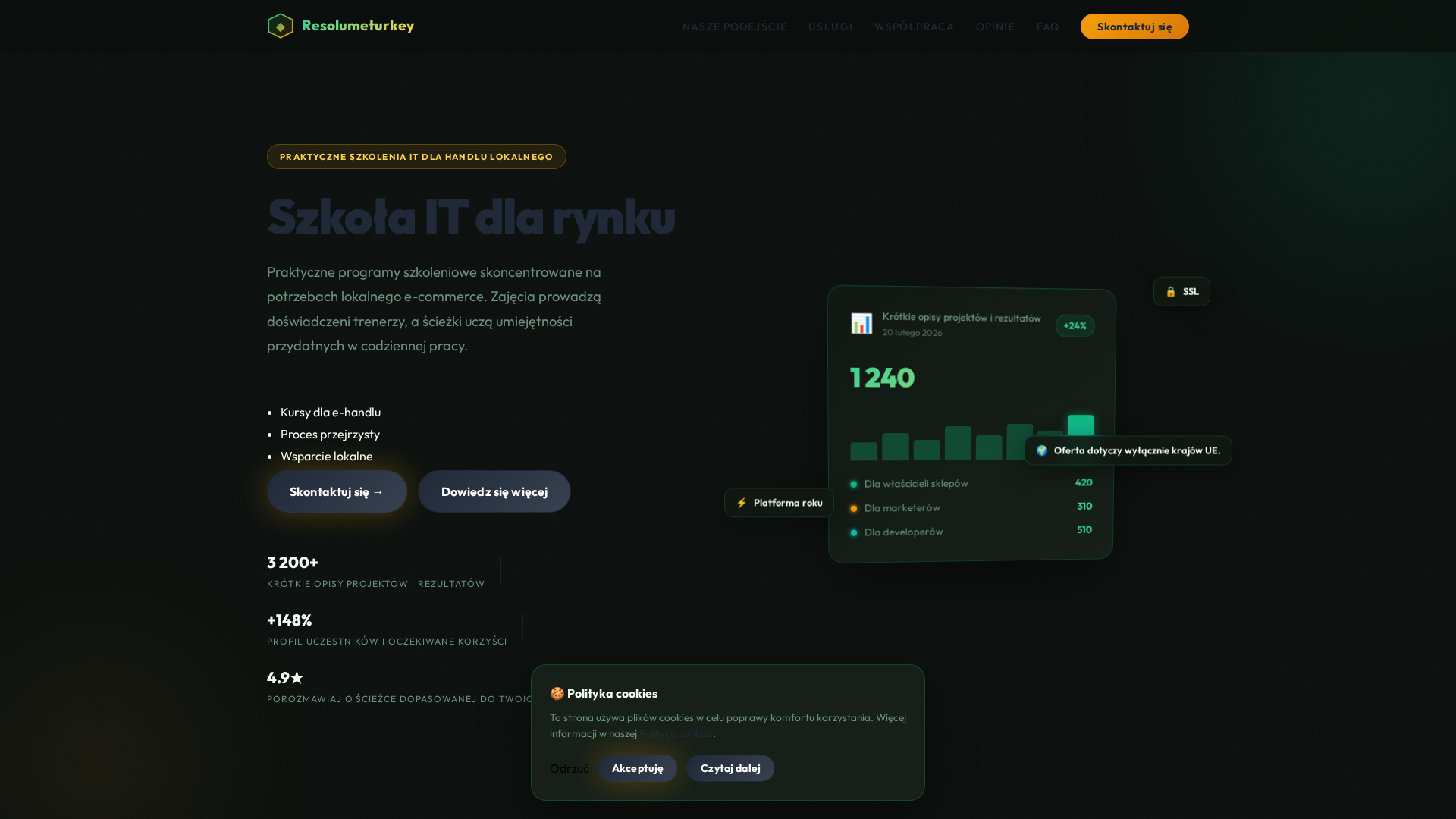Image resolution: width=1456 pixels, height=819 pixels.
Task: Click the bar chart emoji icon on card
Action: pos(861,324)
